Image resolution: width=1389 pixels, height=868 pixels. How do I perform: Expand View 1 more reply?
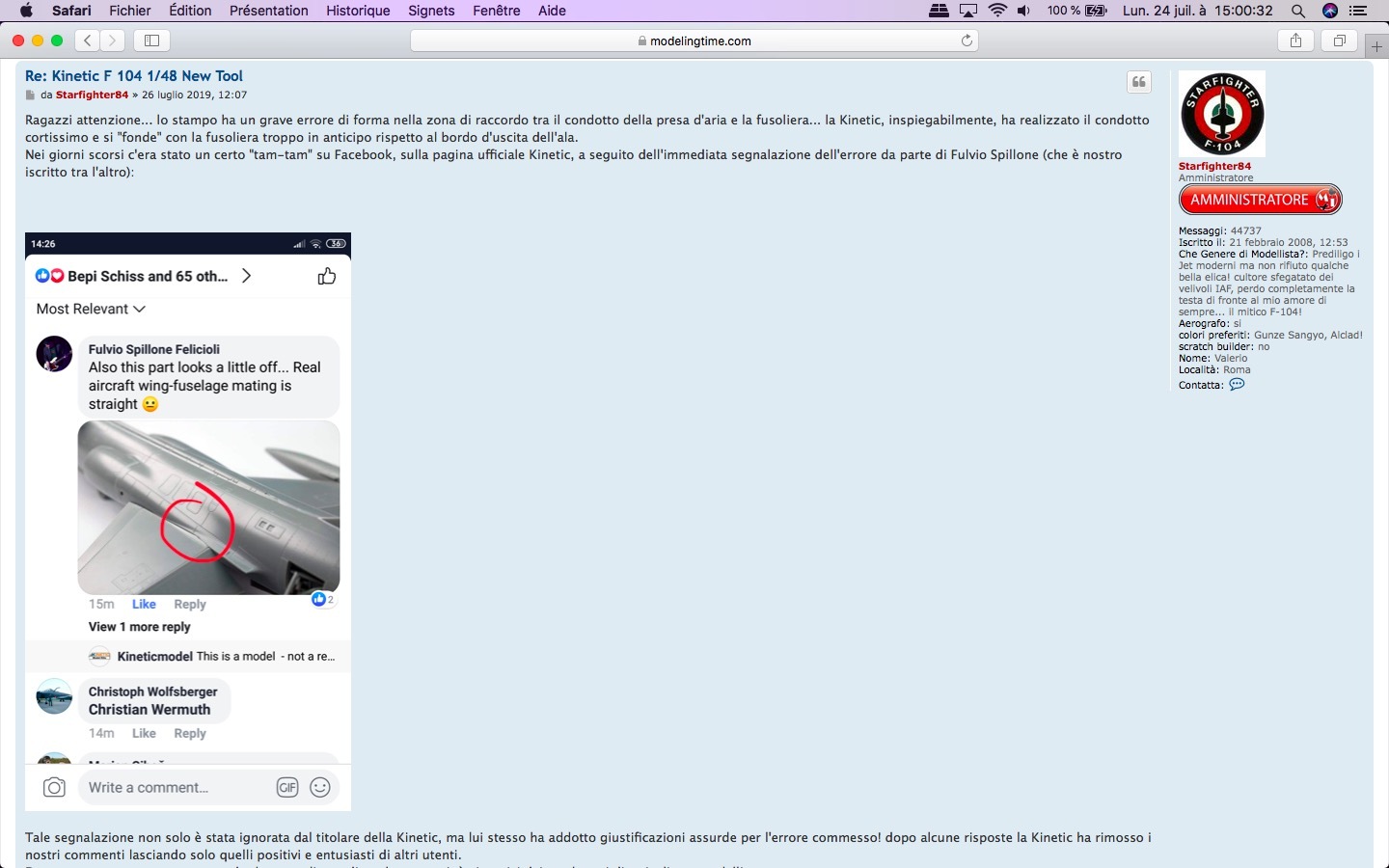[x=140, y=627]
